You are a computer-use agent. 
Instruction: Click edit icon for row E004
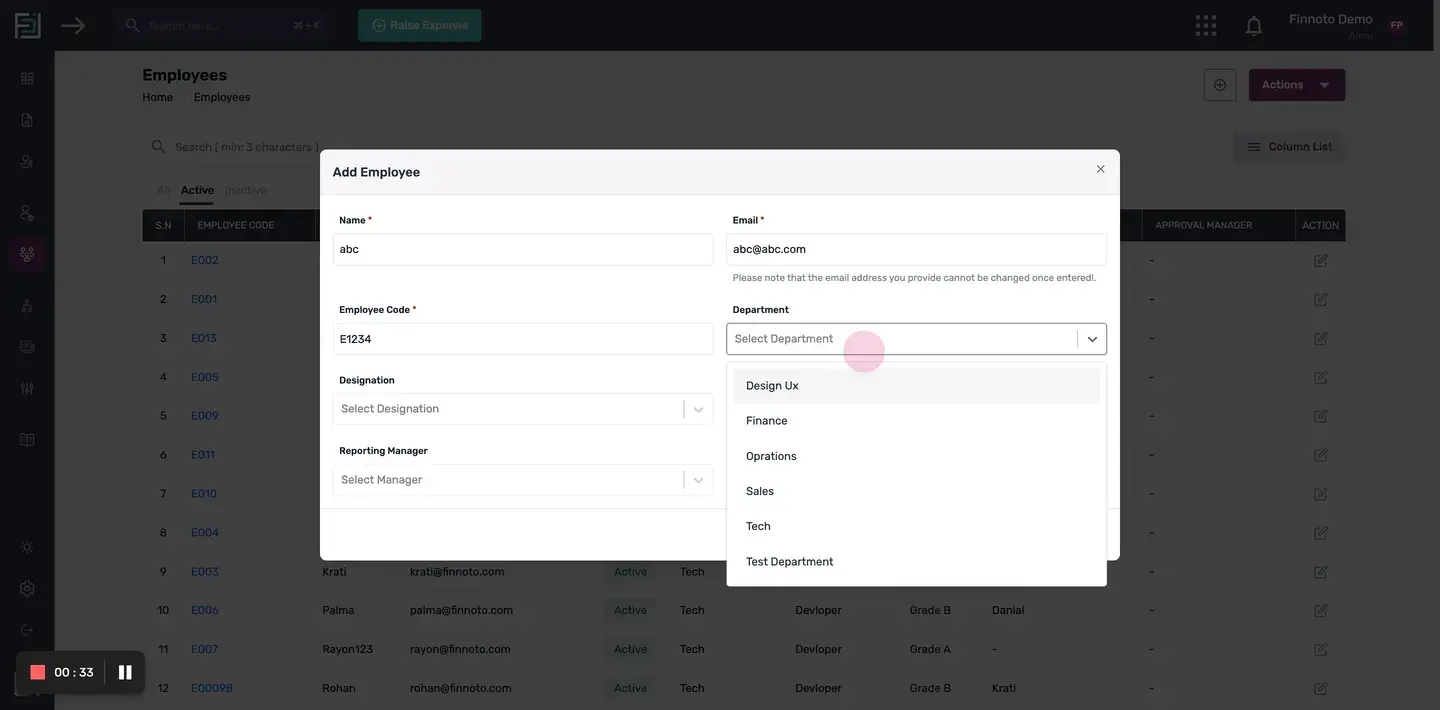pos(1320,533)
